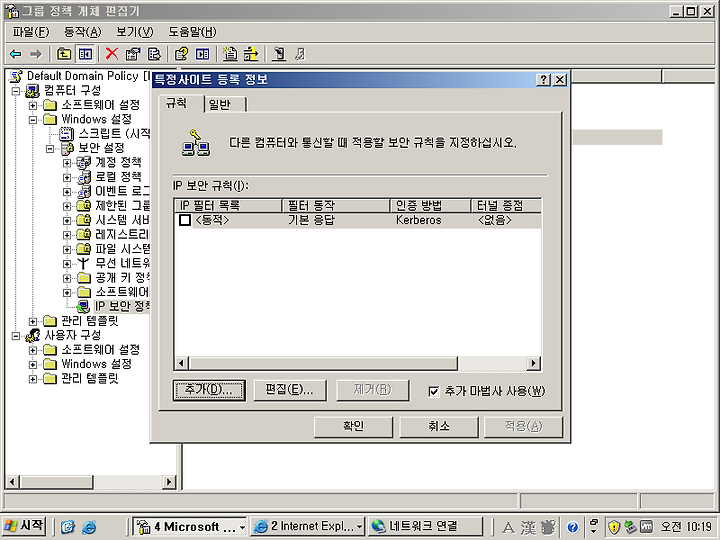Click the create IP security policy icon
720x540 pixels.
point(230,54)
